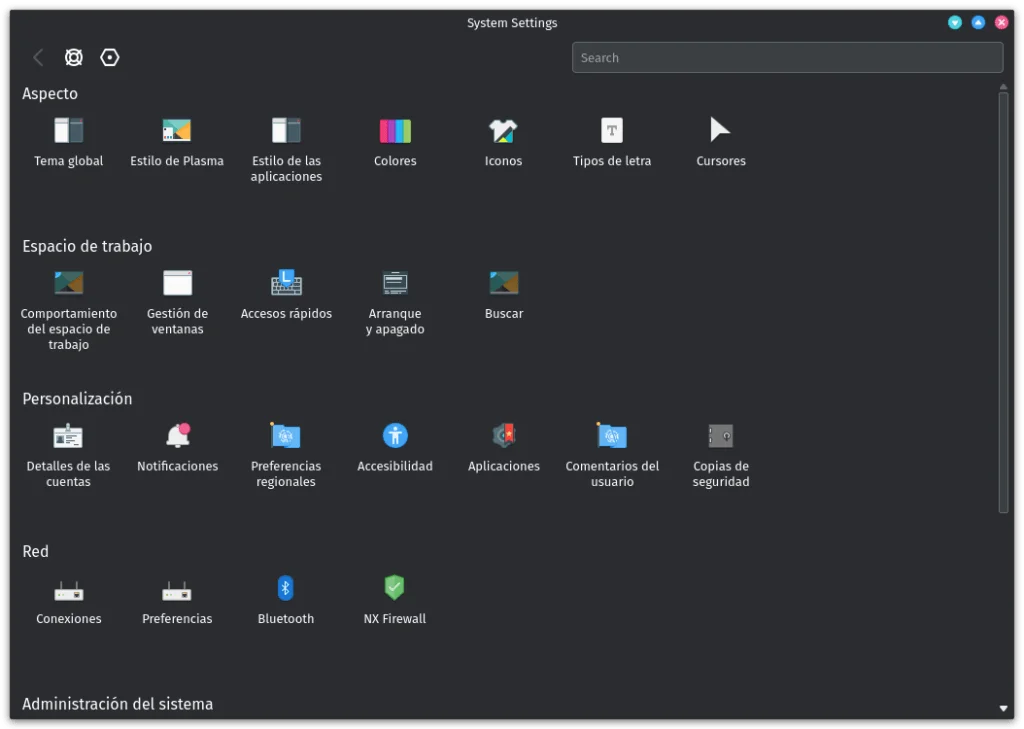
Task: Click the lifebuoy help icon
Action: coord(74,57)
